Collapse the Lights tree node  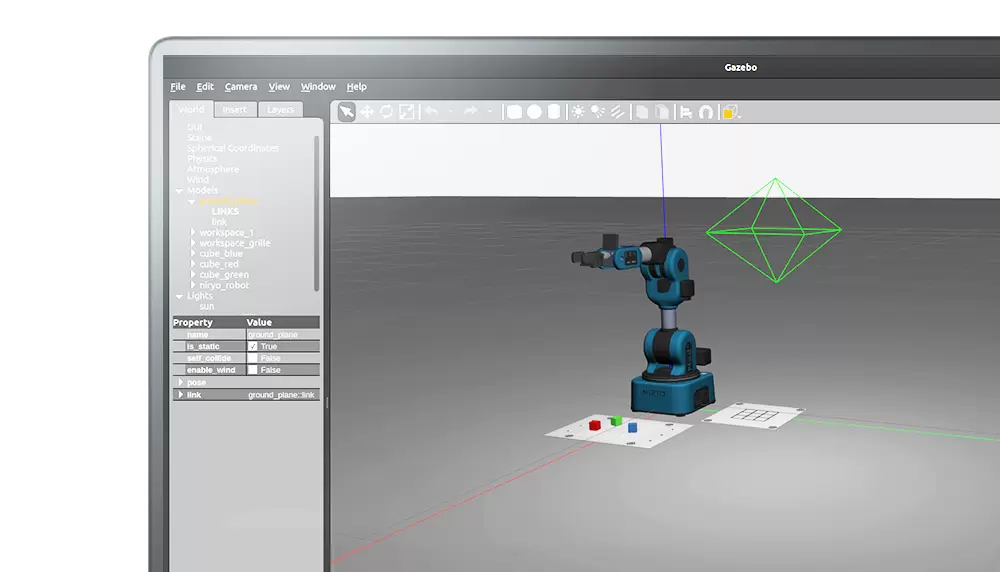pyautogui.click(x=179, y=297)
